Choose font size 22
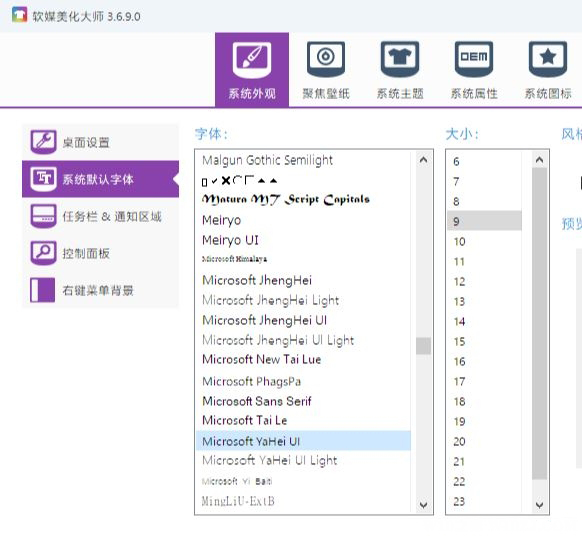582x536 pixels. point(484,481)
